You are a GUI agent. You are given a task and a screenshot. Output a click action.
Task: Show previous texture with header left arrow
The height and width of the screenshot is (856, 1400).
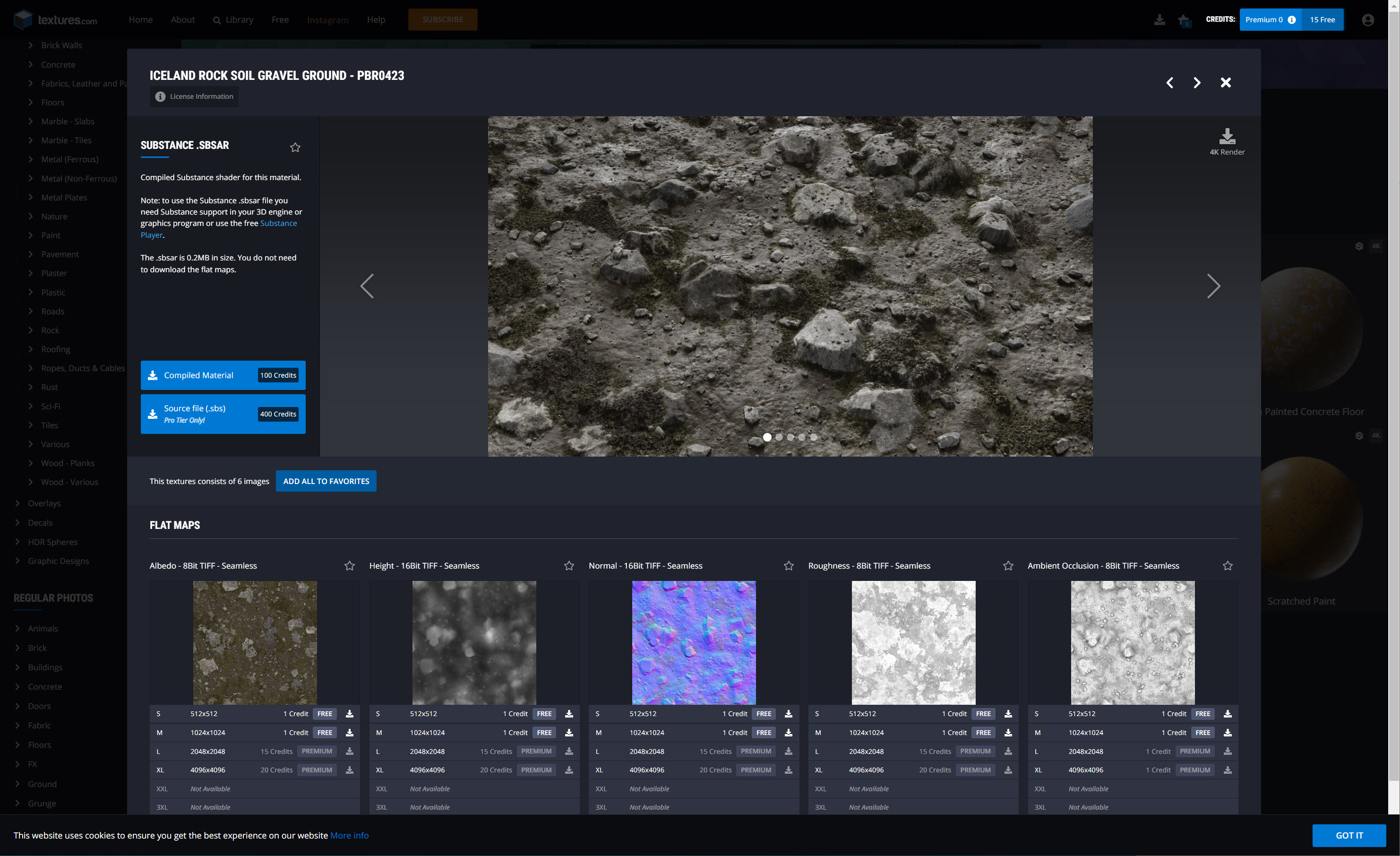pos(1169,83)
